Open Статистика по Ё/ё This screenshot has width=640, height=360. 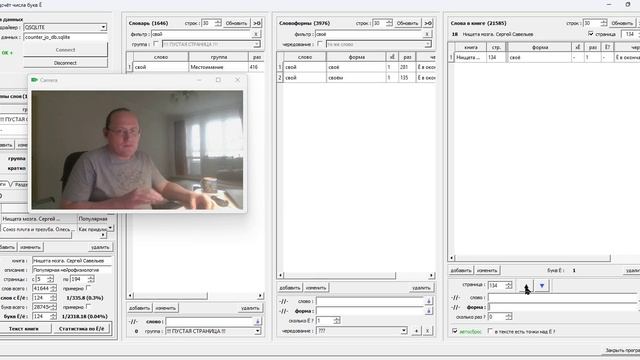click(82, 329)
